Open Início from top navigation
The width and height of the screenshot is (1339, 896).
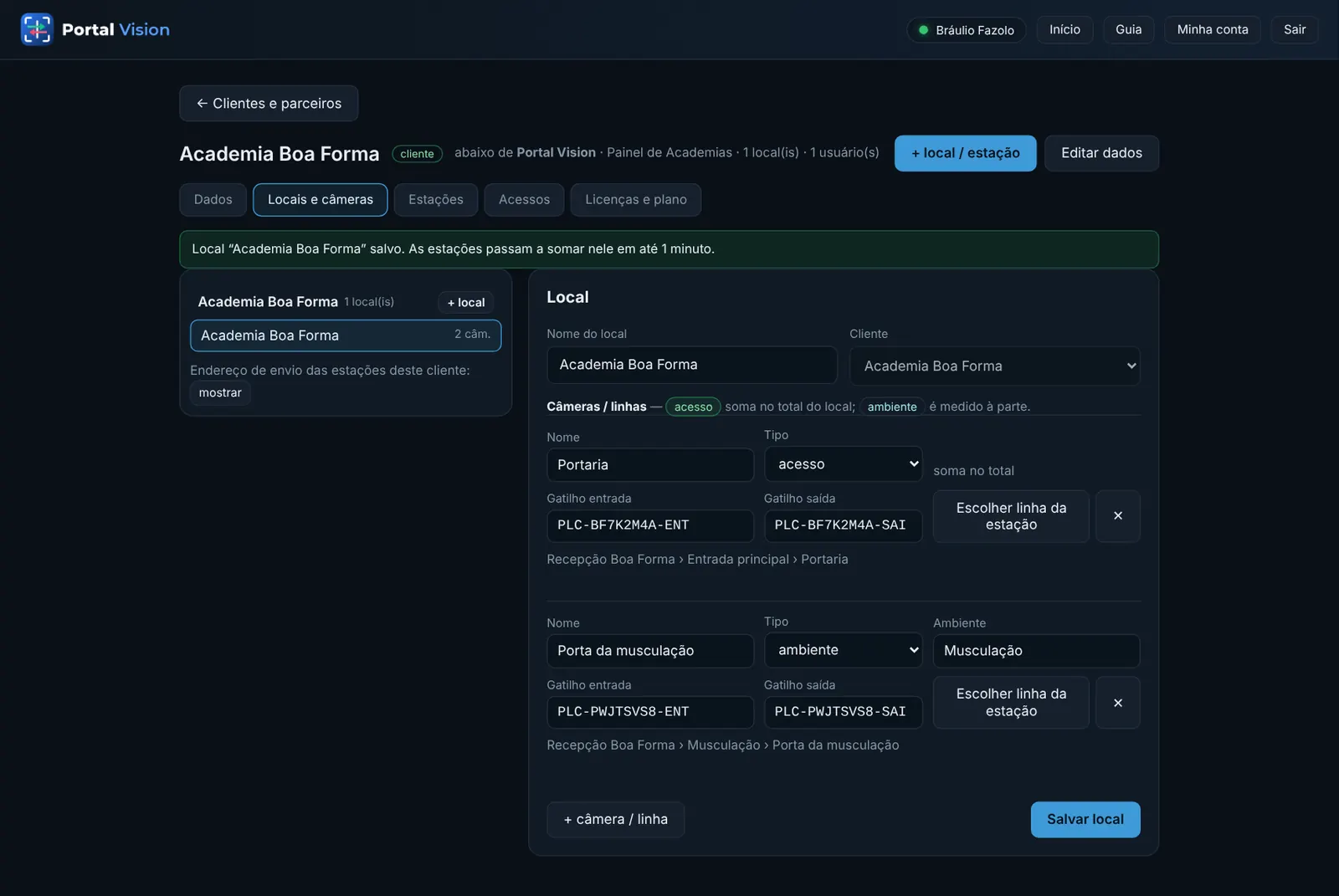[x=1065, y=29]
